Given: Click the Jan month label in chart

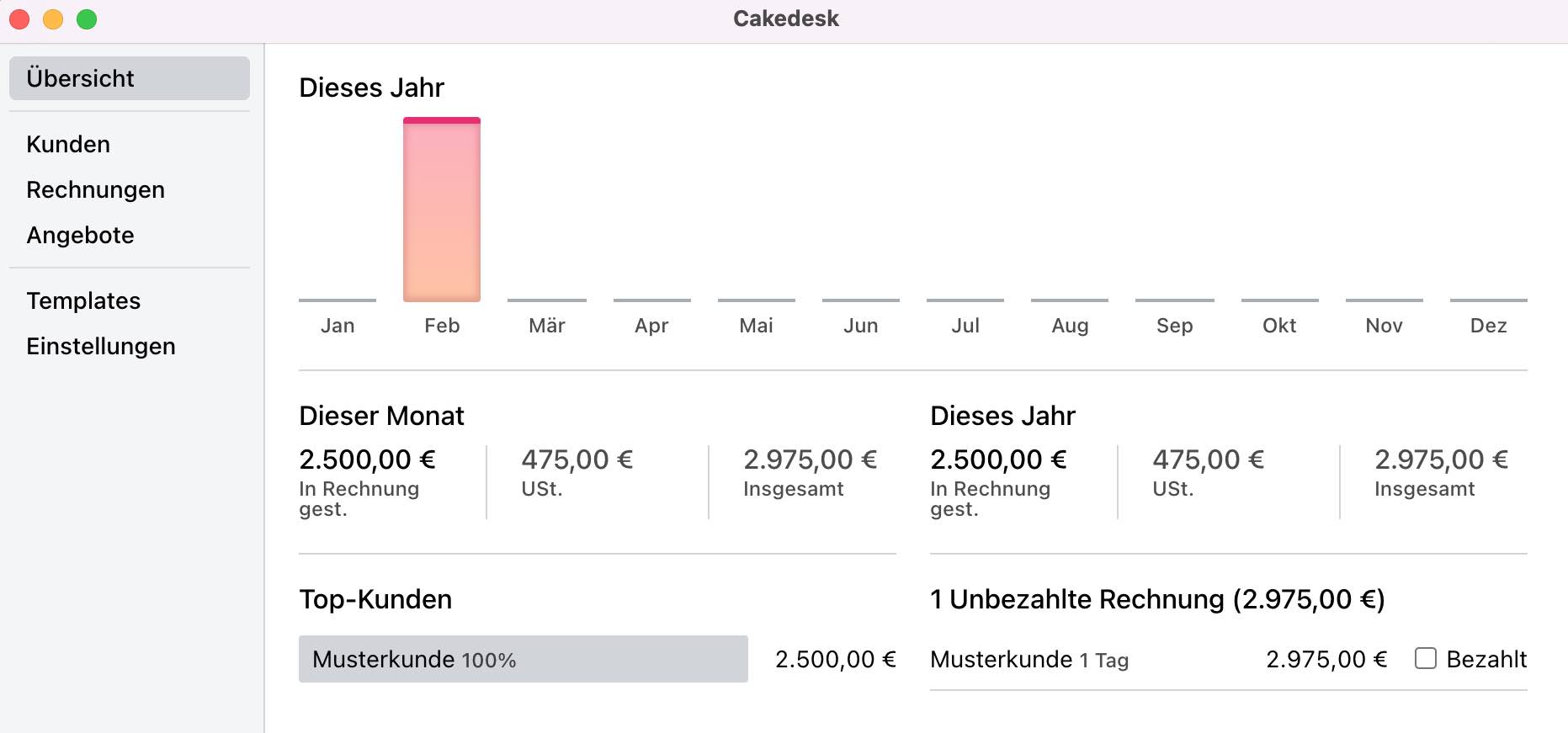Looking at the screenshot, I should 338,326.
